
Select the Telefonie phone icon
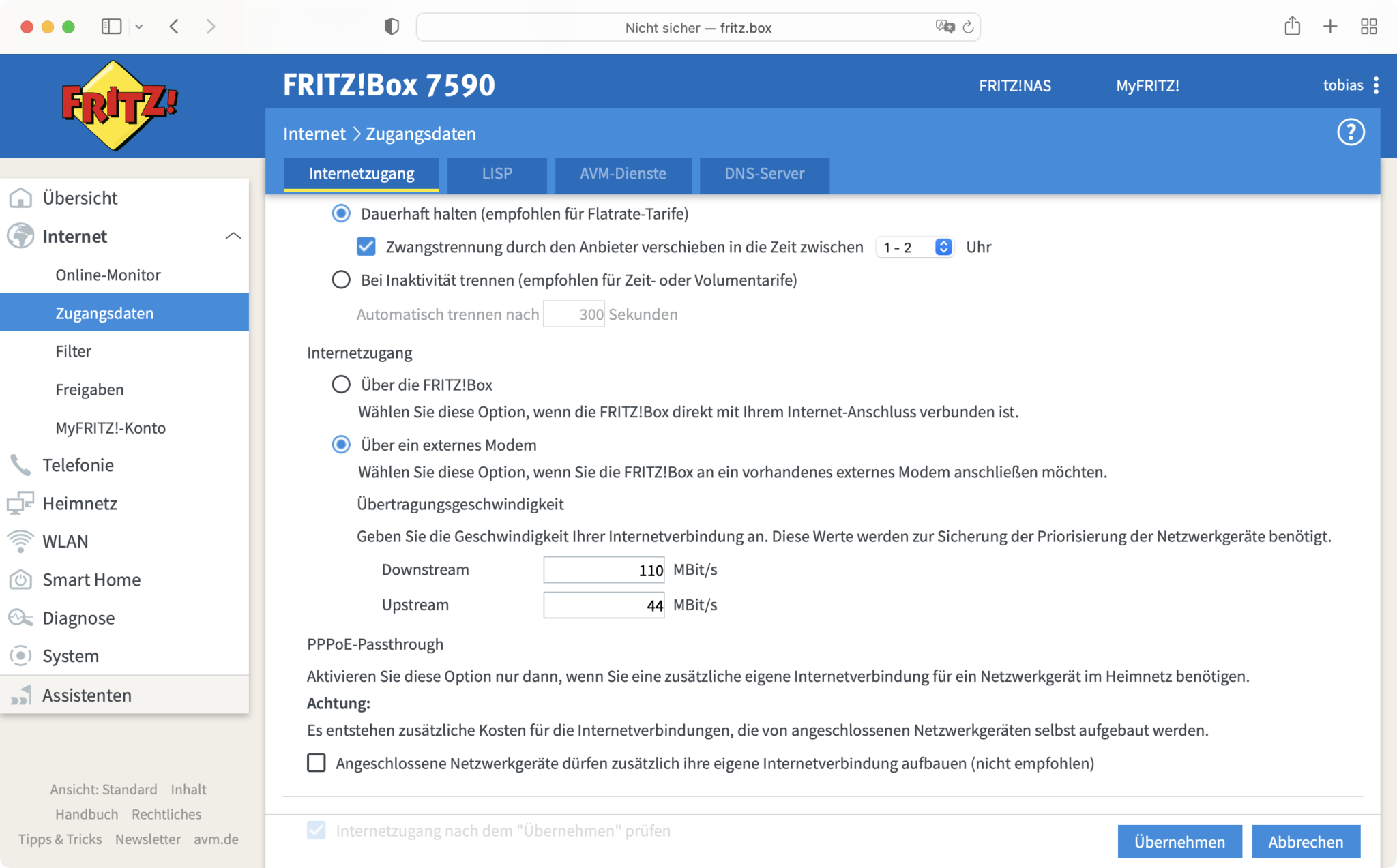coord(21,464)
